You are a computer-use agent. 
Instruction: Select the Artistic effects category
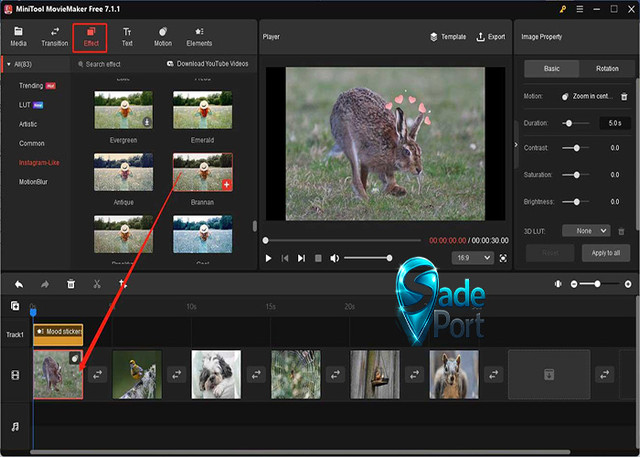point(28,124)
